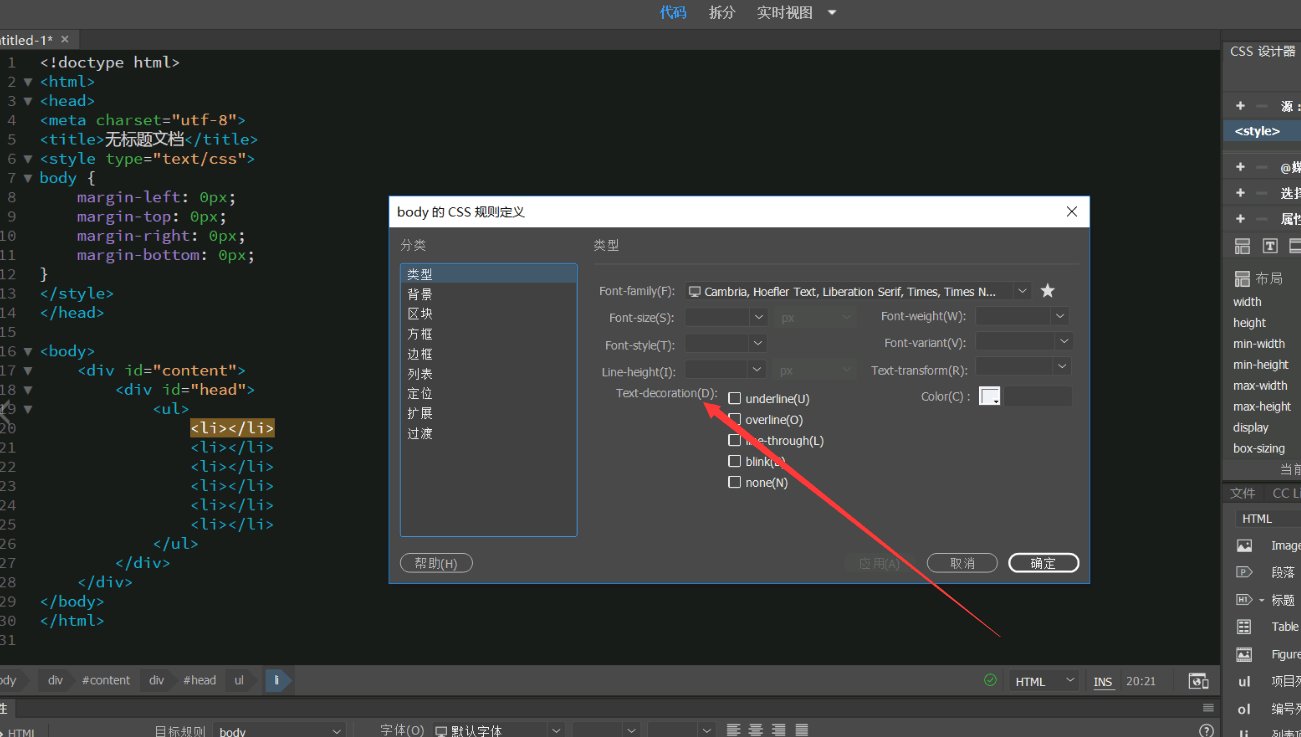Close the untitled-1 document tab
The height and width of the screenshot is (737, 1301).
click(65, 39)
